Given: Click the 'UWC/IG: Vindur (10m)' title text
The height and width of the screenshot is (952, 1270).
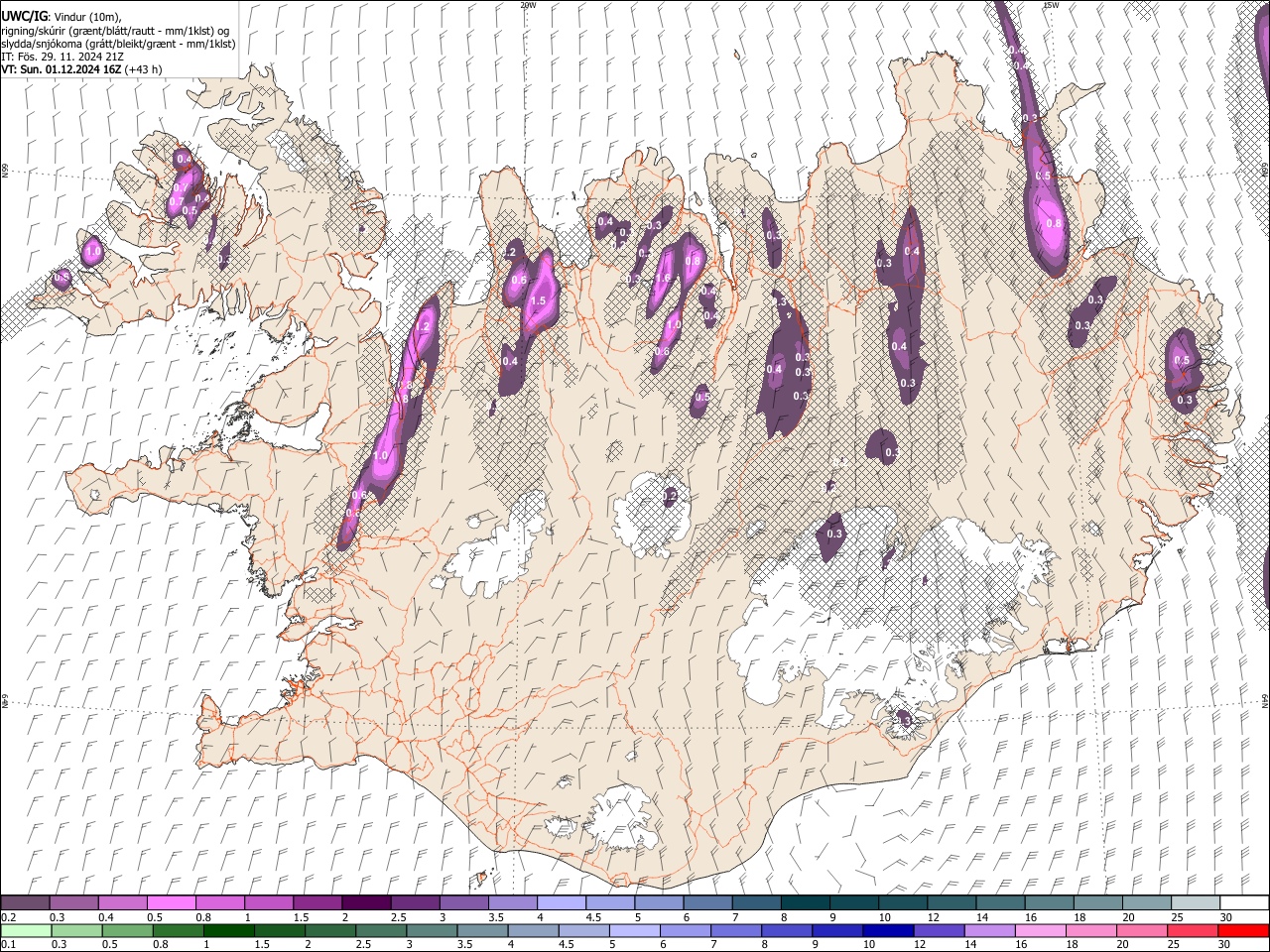Looking at the screenshot, I should click(62, 17).
